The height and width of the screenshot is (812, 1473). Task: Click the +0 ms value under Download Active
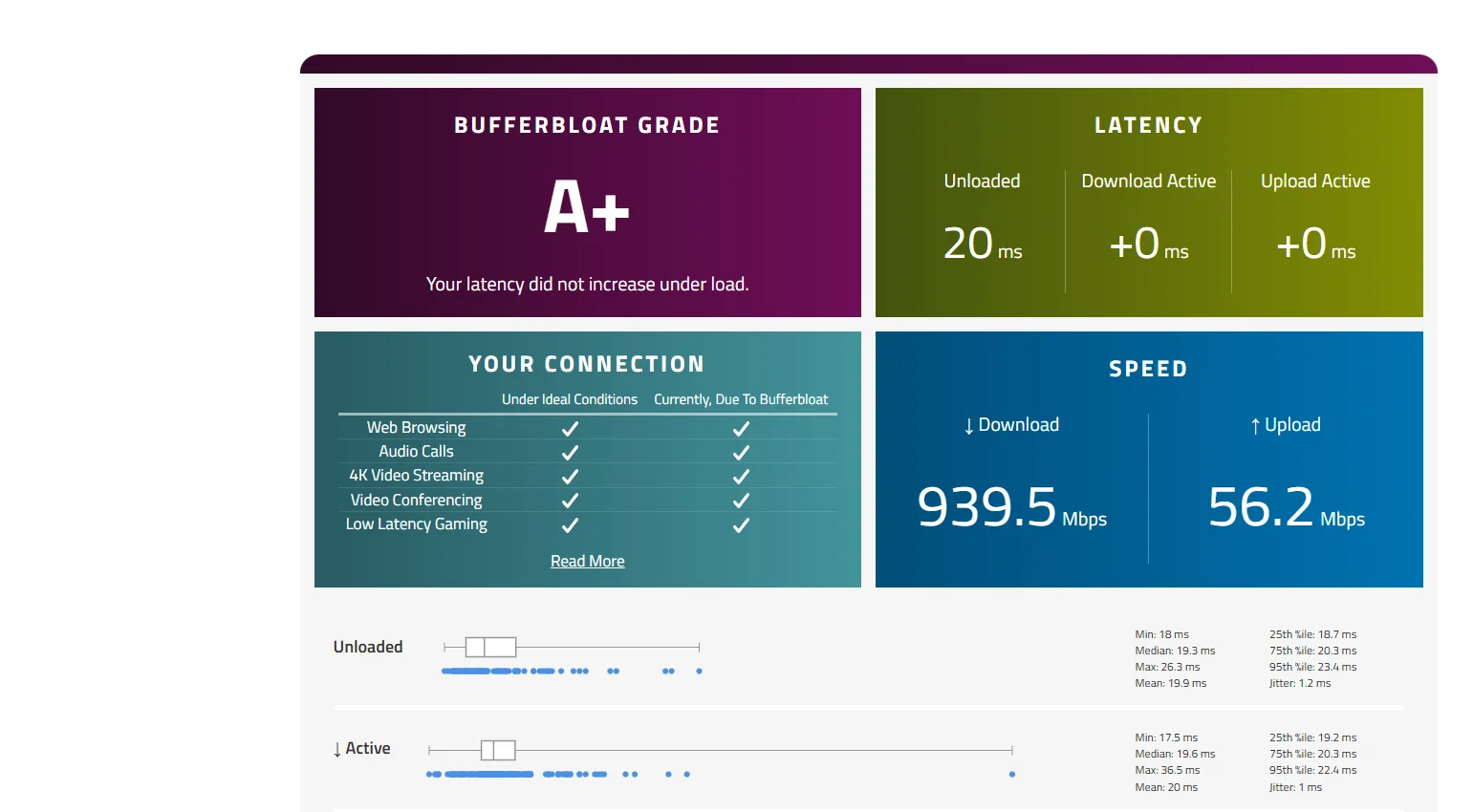(x=1148, y=244)
